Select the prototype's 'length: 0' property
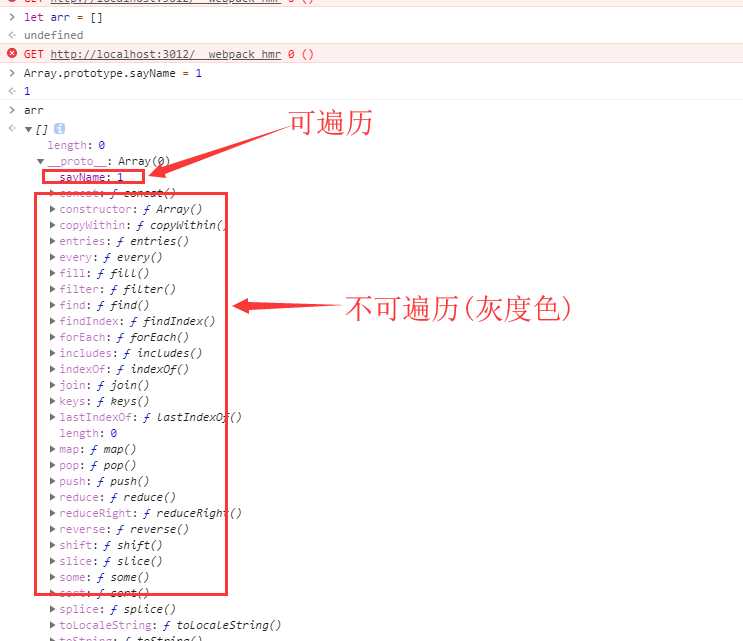743x641 pixels. [x=88, y=433]
